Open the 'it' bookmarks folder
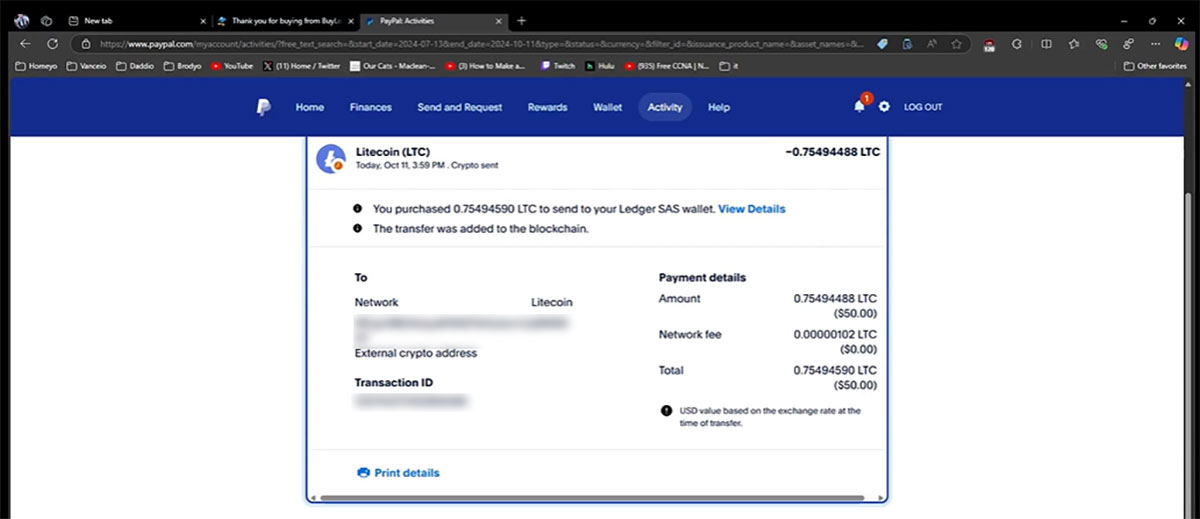 point(728,66)
